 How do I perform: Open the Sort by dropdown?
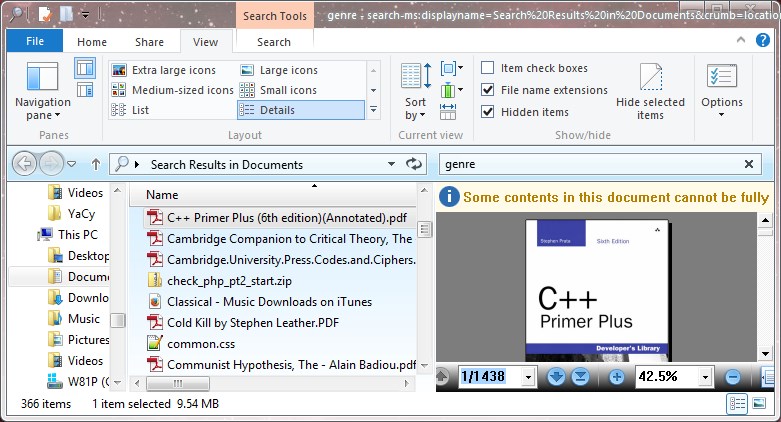click(415, 91)
